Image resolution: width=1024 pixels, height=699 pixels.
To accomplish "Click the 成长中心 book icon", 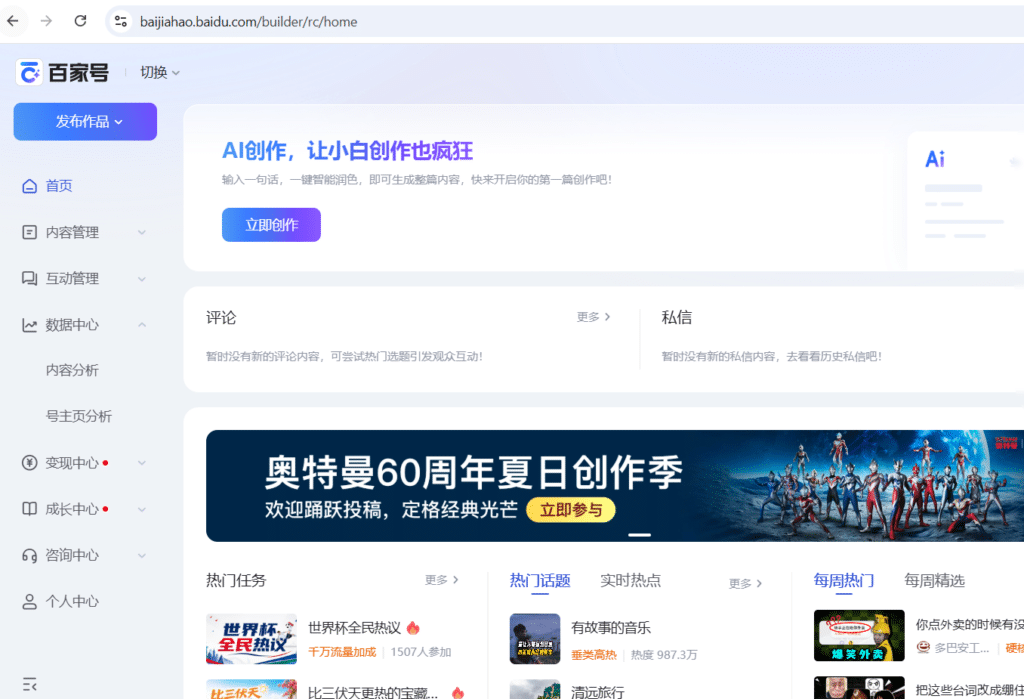I will [29, 509].
